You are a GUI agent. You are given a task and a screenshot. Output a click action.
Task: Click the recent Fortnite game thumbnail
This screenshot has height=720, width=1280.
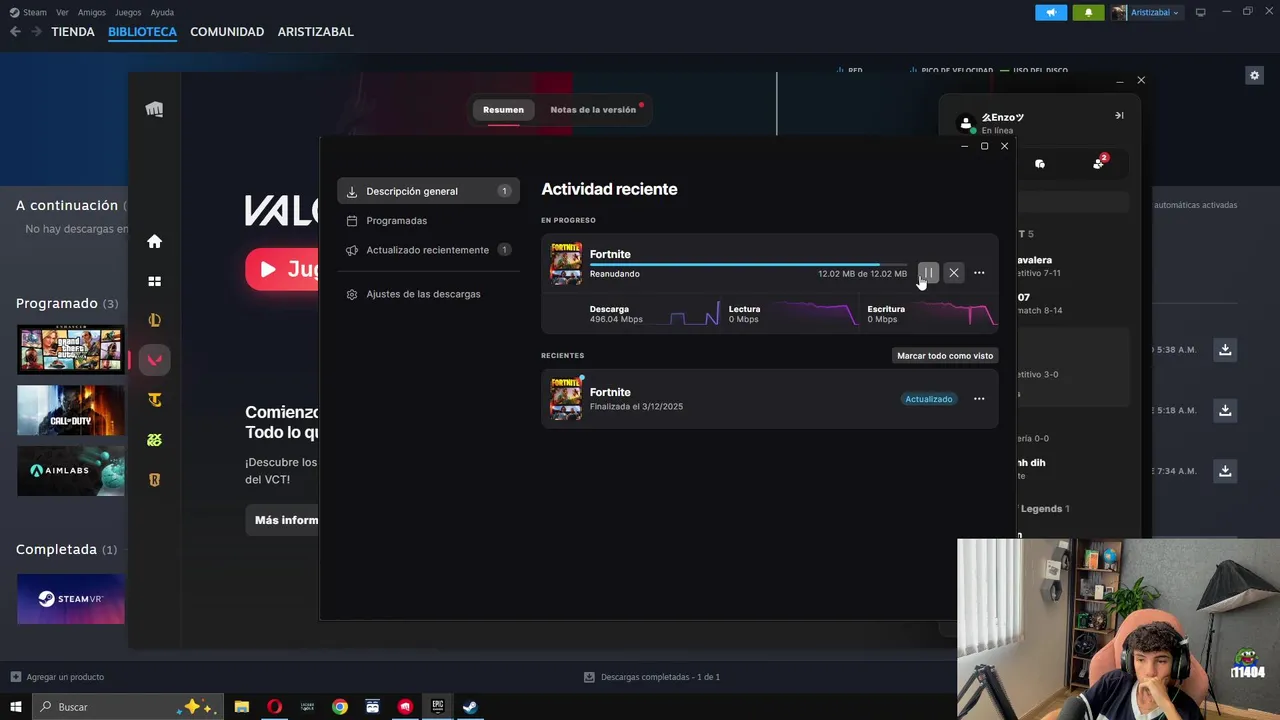566,398
